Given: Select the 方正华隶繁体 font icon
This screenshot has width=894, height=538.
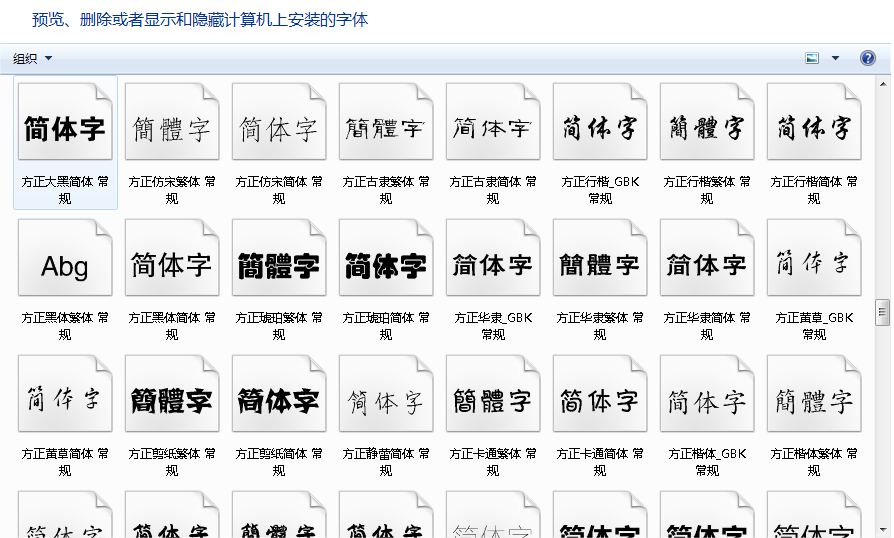Looking at the screenshot, I should click(x=600, y=258).
